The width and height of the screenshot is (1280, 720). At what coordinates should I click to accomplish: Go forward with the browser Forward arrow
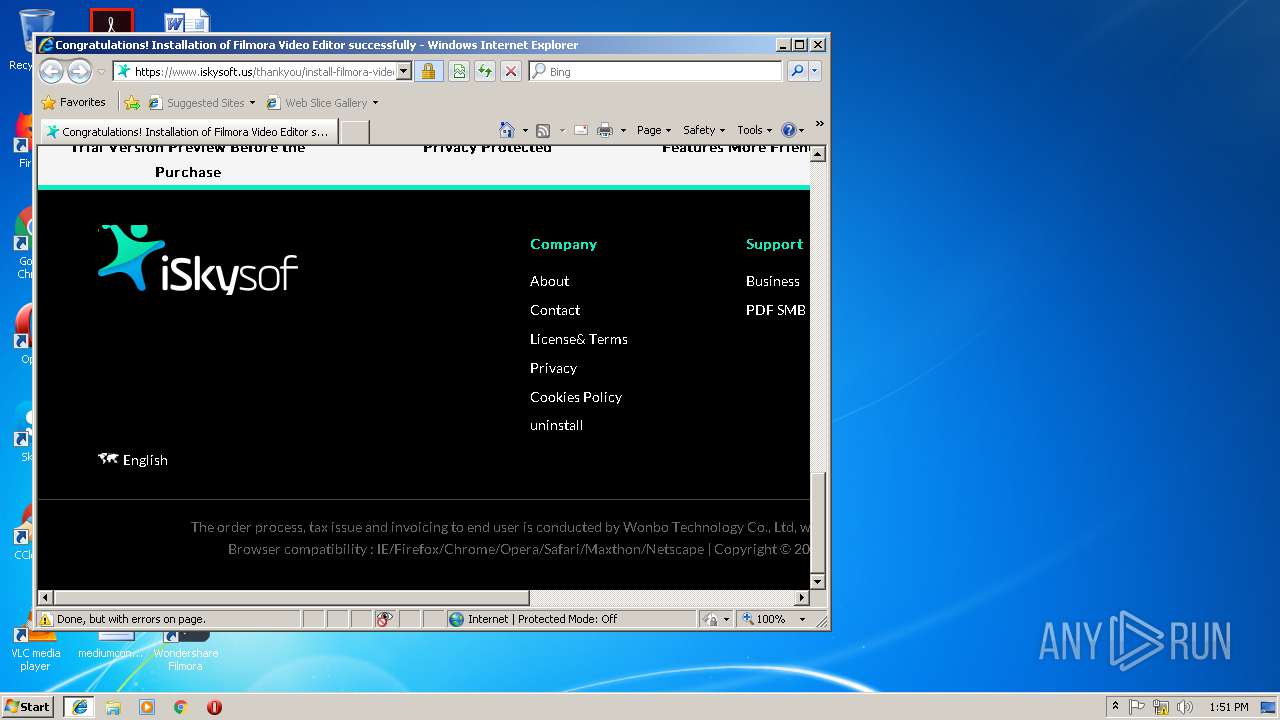coord(80,71)
